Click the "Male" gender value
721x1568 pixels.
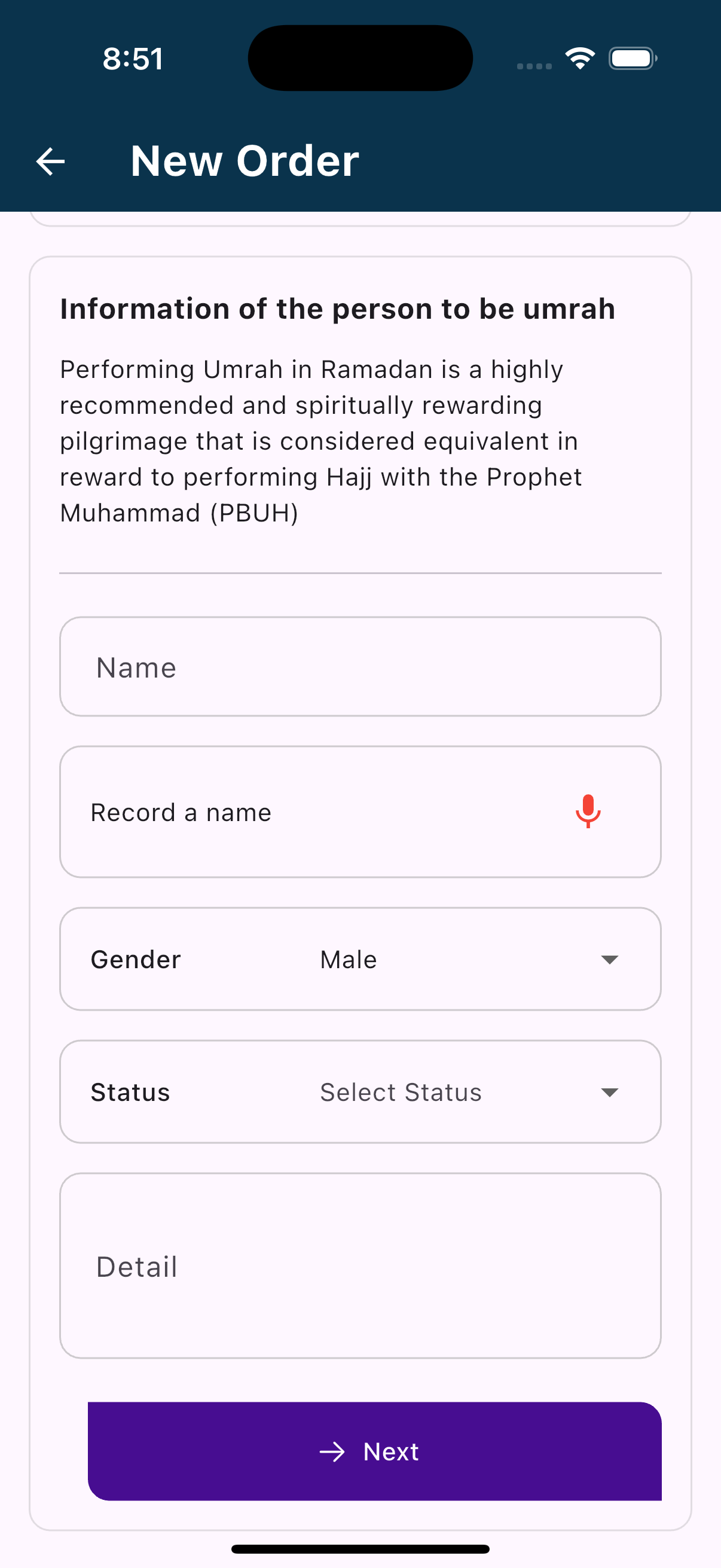click(x=349, y=960)
